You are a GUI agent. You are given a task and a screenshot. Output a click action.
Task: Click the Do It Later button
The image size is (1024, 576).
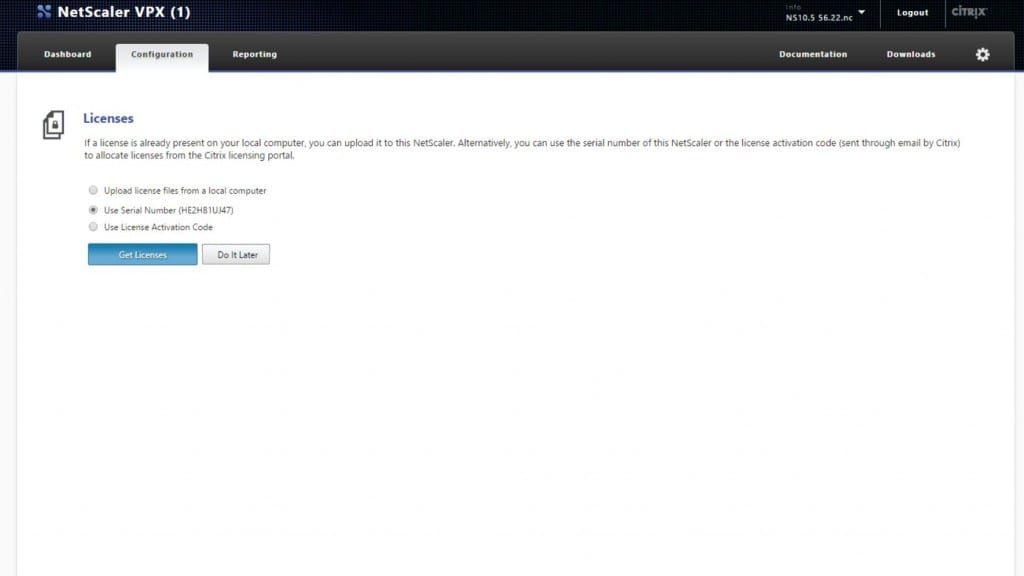236,254
